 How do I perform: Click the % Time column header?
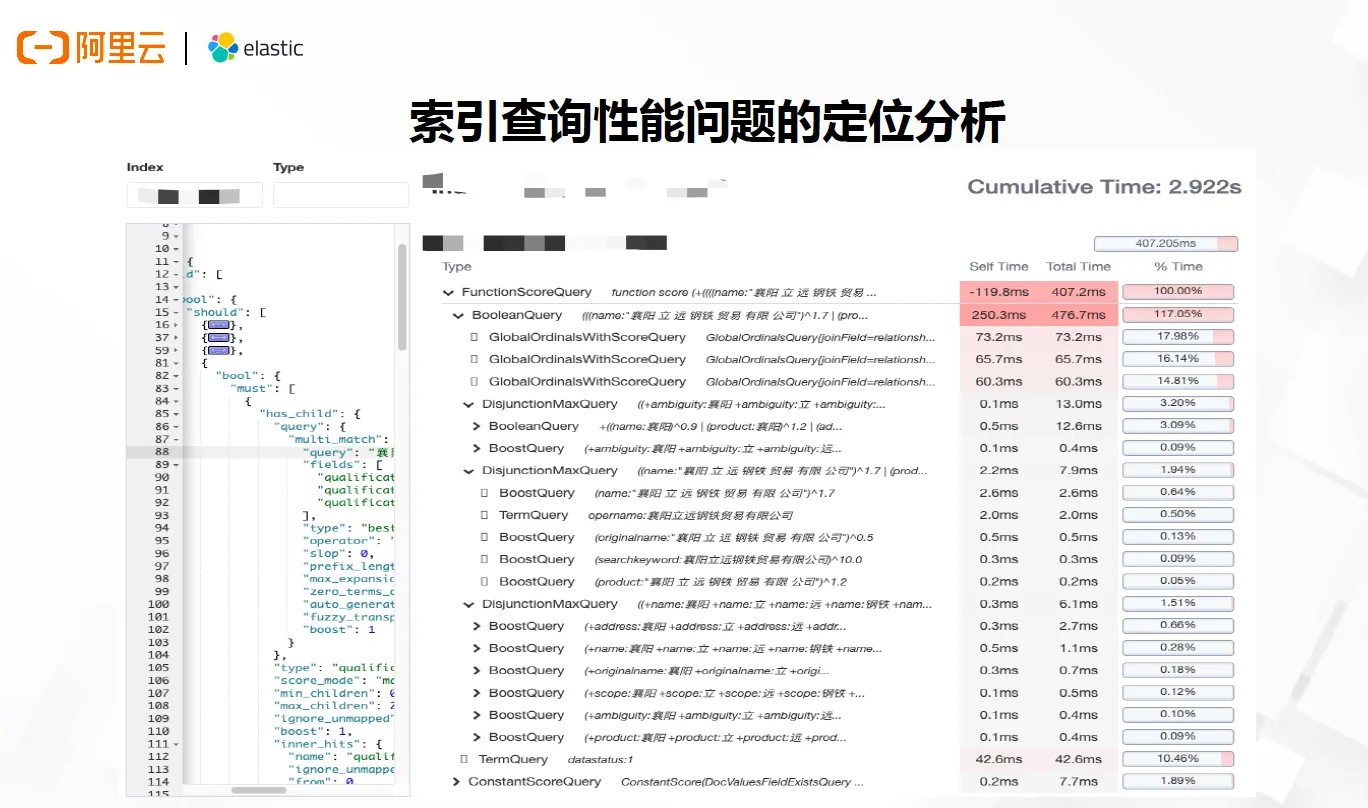coord(1179,267)
